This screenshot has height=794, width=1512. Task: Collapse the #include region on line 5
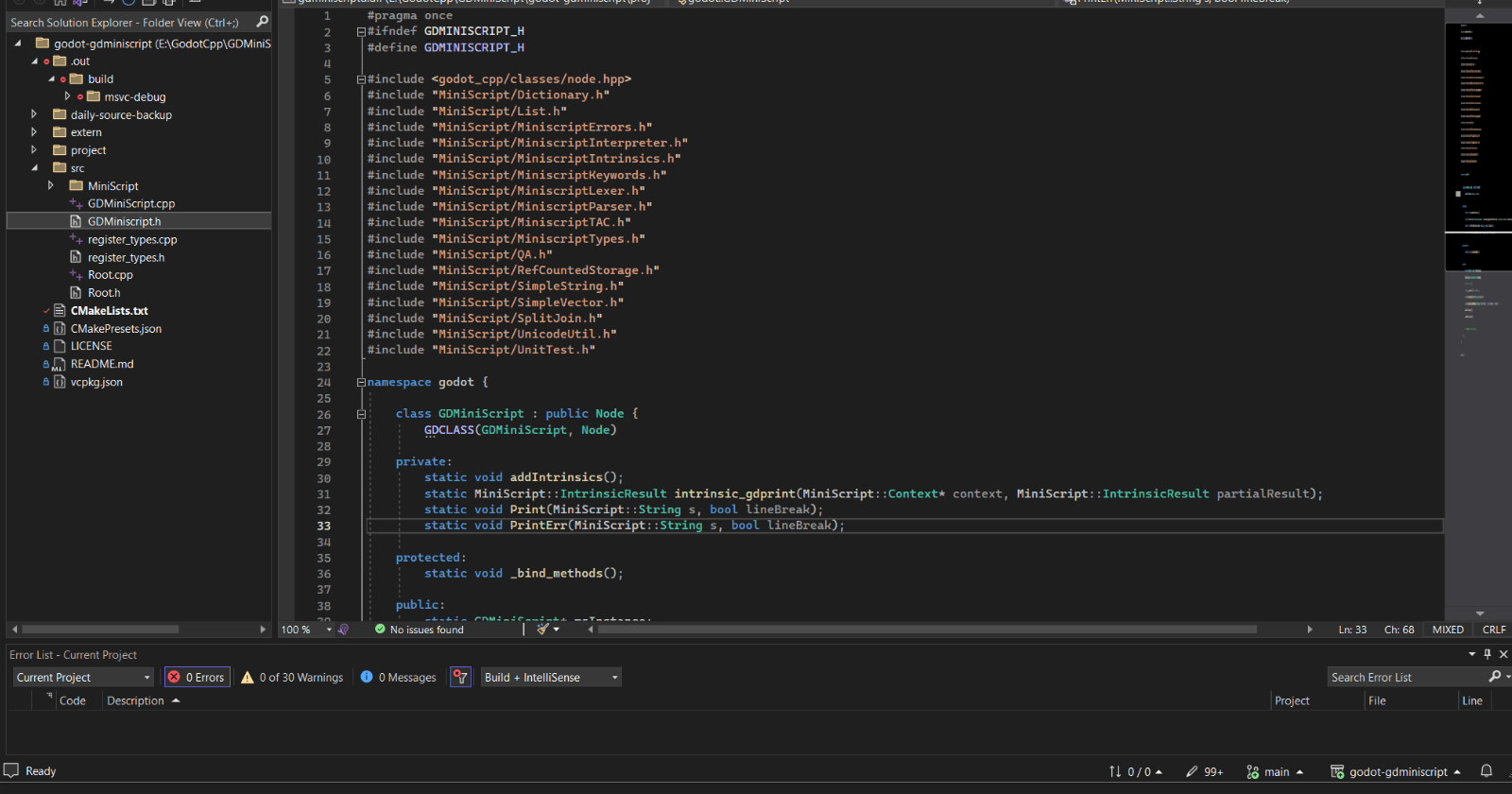click(361, 79)
